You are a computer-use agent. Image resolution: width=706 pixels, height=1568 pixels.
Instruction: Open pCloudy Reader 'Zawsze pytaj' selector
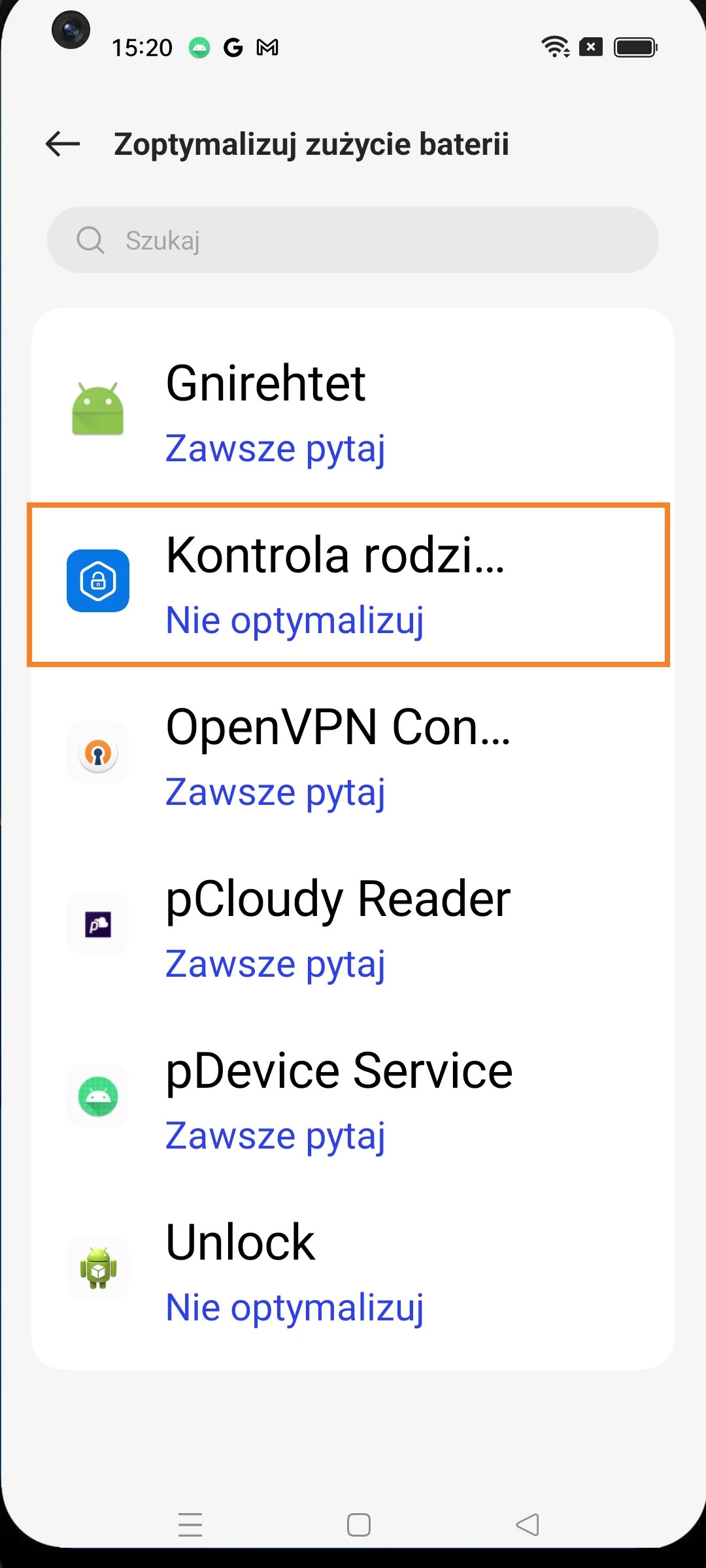pyautogui.click(x=275, y=964)
